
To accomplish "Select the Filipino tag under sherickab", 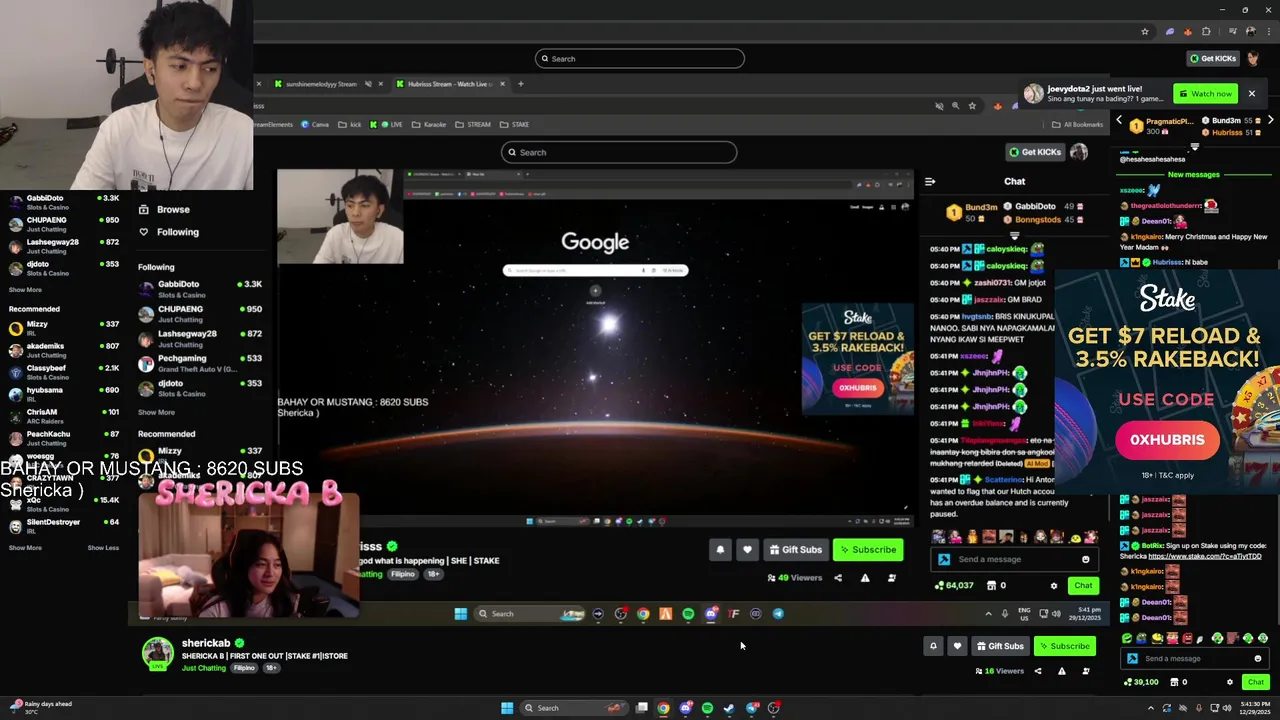I will (244, 668).
